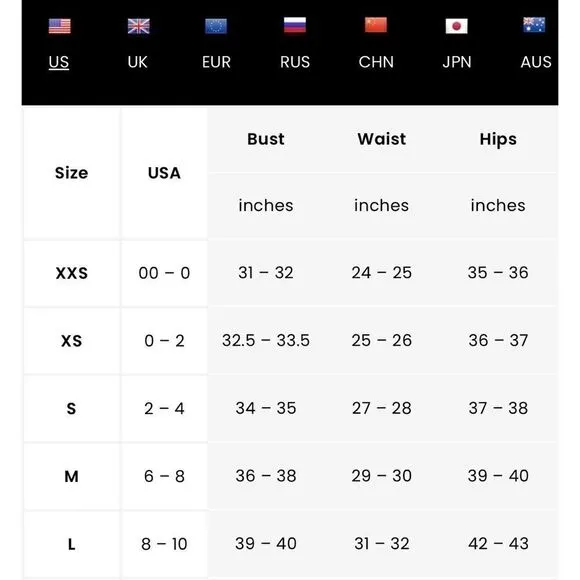The height and width of the screenshot is (580, 580).
Task: Select the US sizing tab
Action: tap(59, 62)
